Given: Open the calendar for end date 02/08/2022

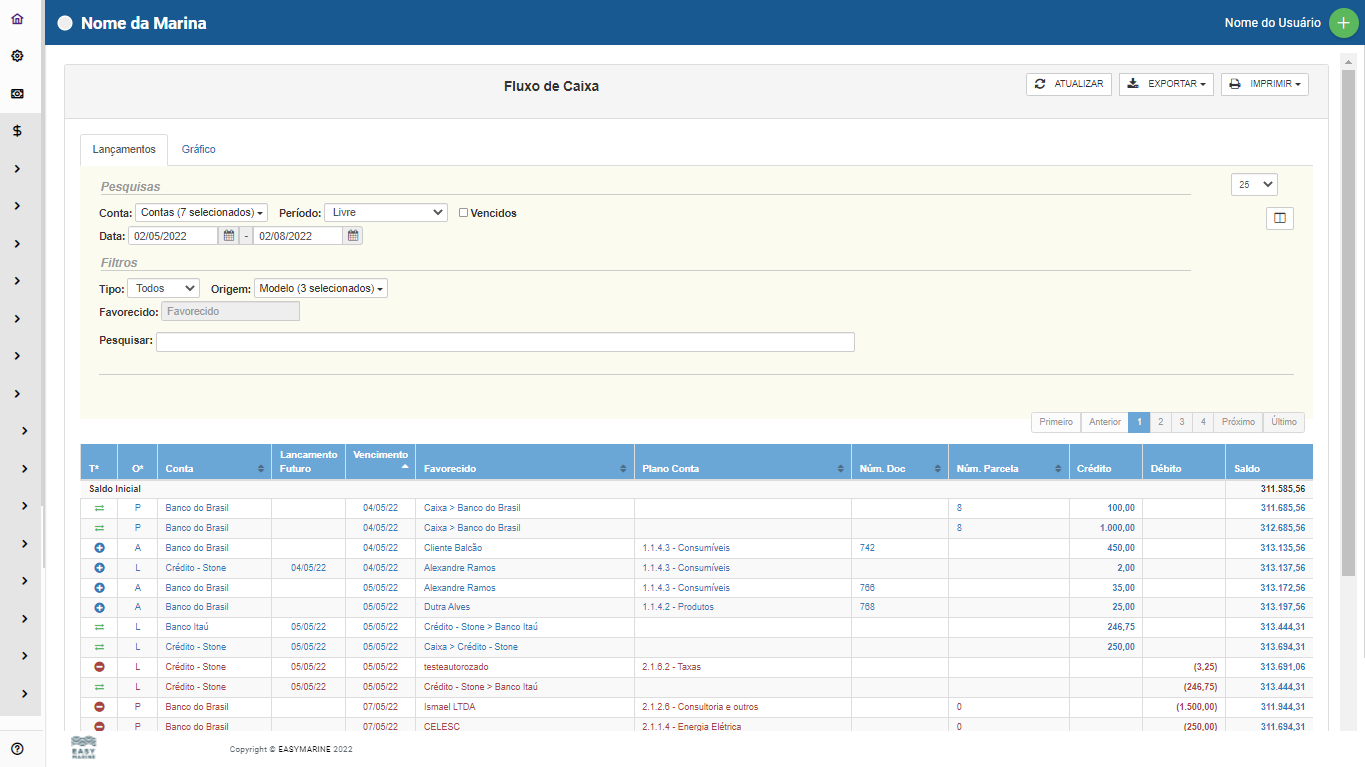Looking at the screenshot, I should click(x=352, y=236).
